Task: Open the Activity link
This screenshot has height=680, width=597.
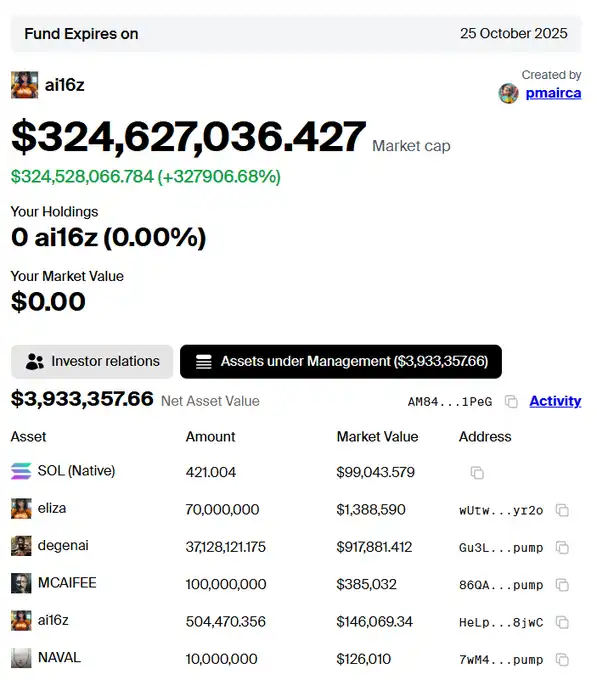Action: [x=555, y=401]
